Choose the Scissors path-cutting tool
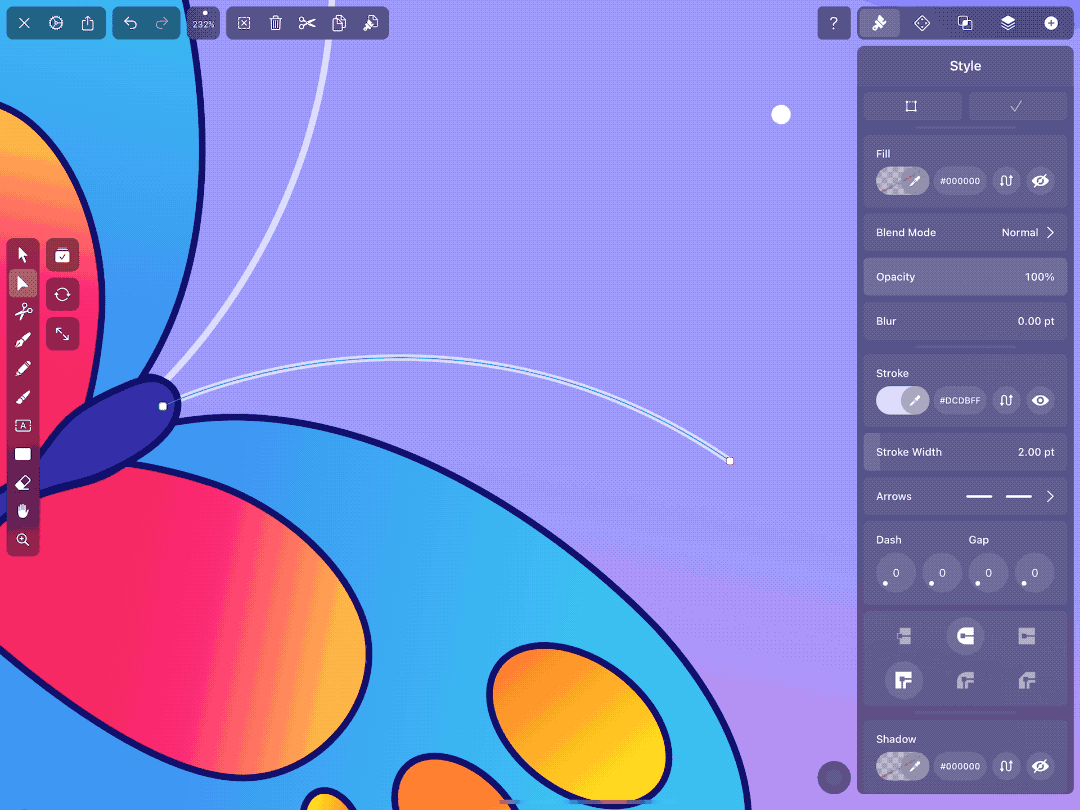 (x=23, y=312)
